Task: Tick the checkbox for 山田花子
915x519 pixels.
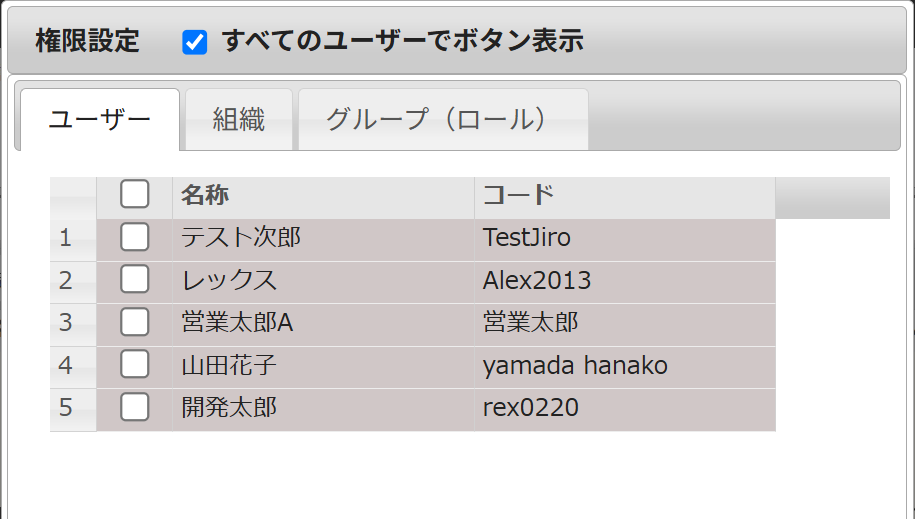Action: click(x=135, y=365)
